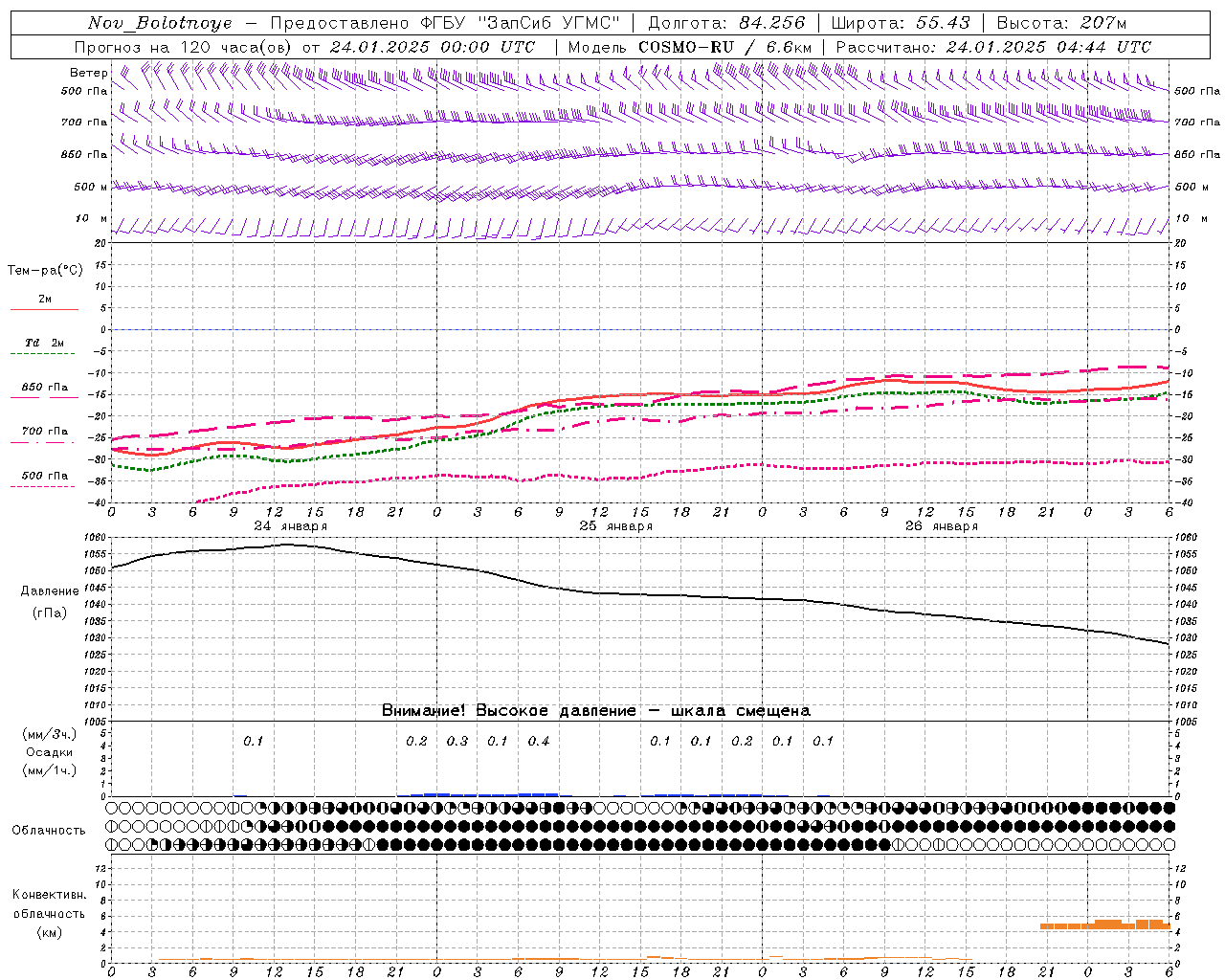1225x980 pixels.
Task: Click the Осадки precipitation label
Action: coord(50,752)
